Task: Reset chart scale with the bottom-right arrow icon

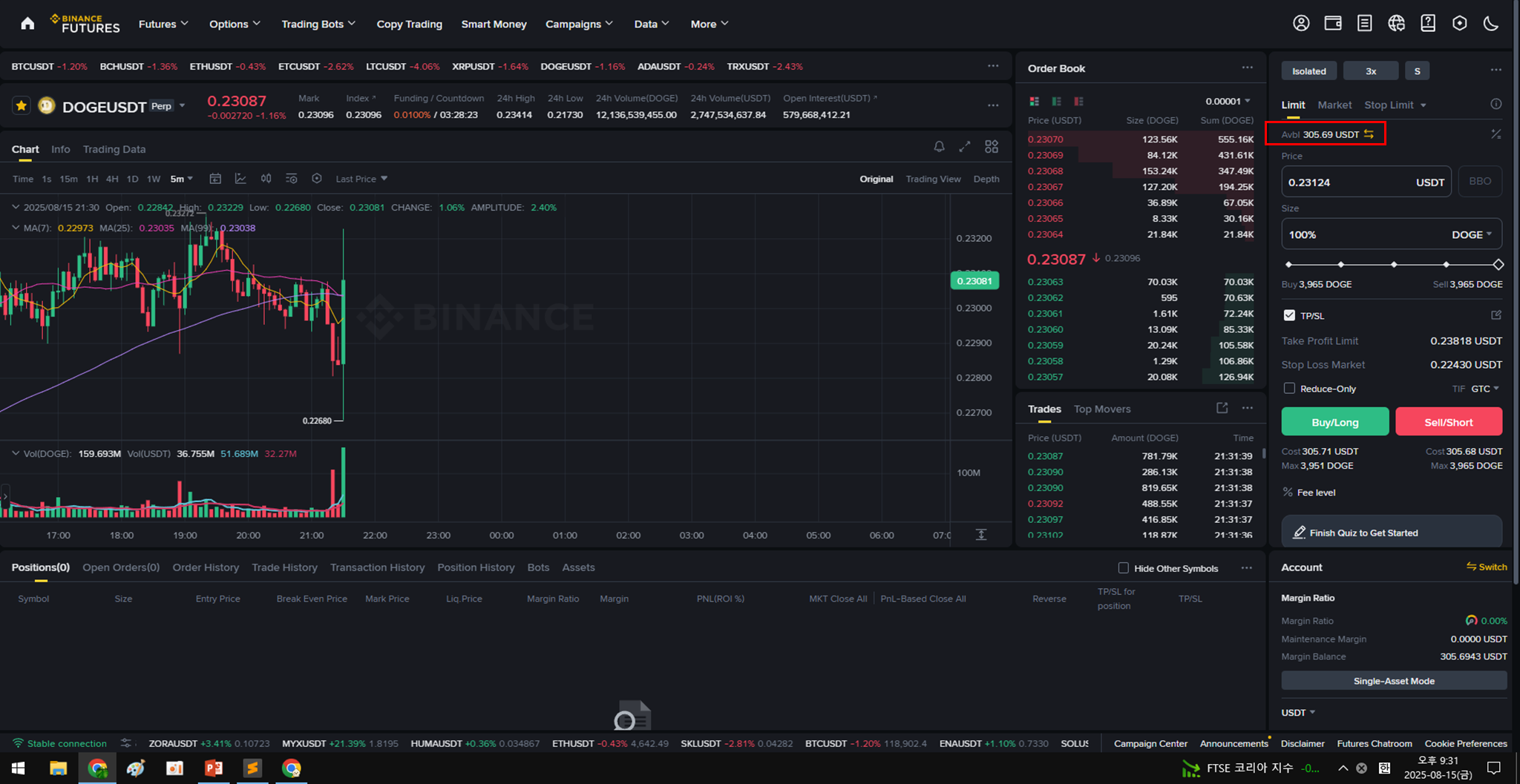Action: point(981,535)
